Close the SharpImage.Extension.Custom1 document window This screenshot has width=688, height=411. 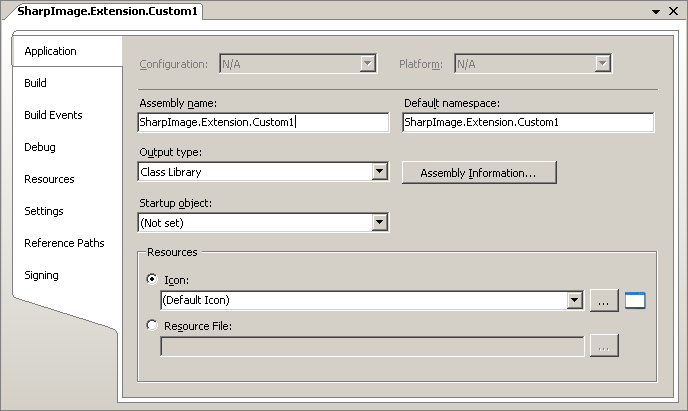675,11
